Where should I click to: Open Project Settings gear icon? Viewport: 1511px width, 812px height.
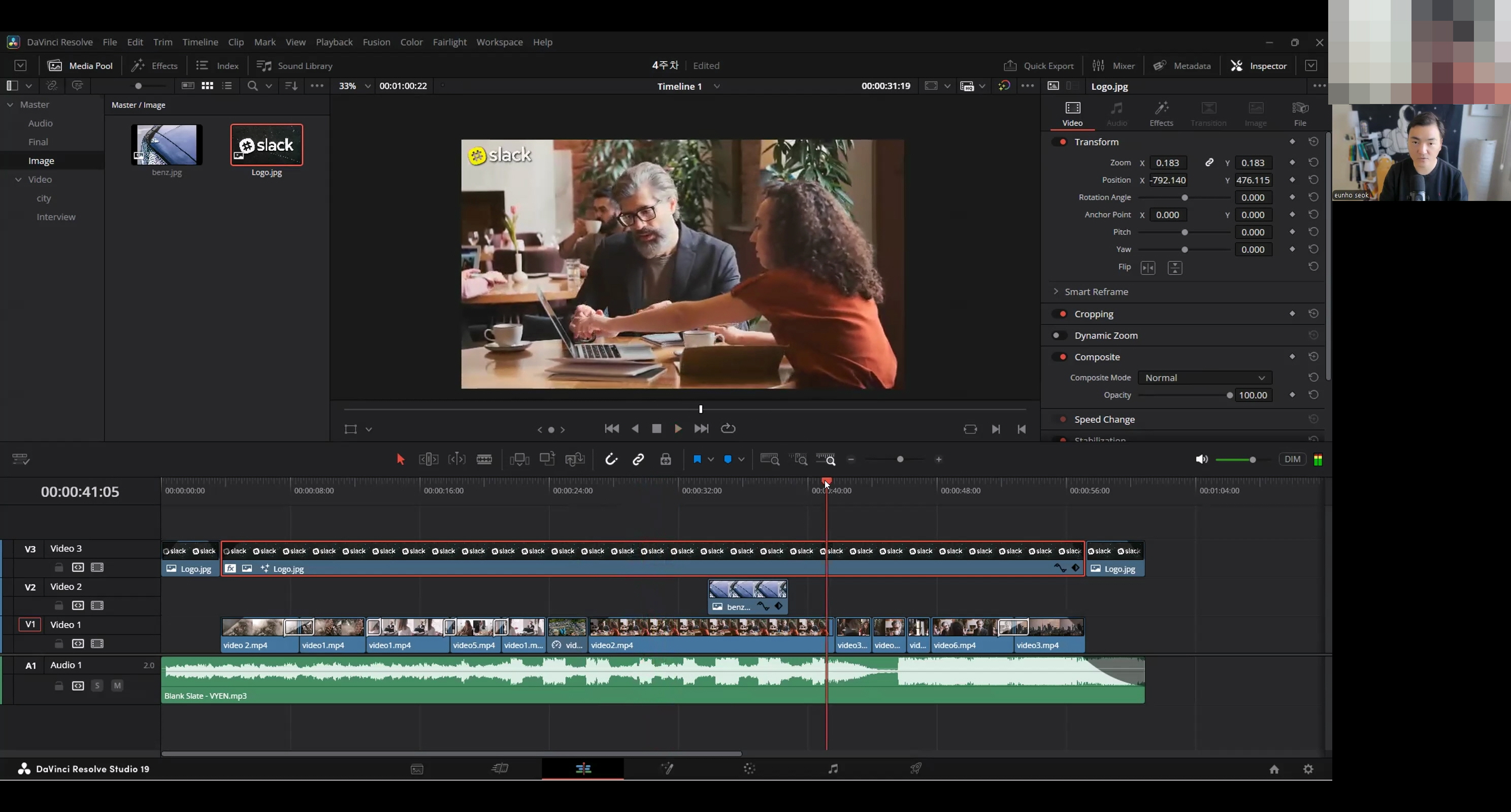pos(1308,769)
